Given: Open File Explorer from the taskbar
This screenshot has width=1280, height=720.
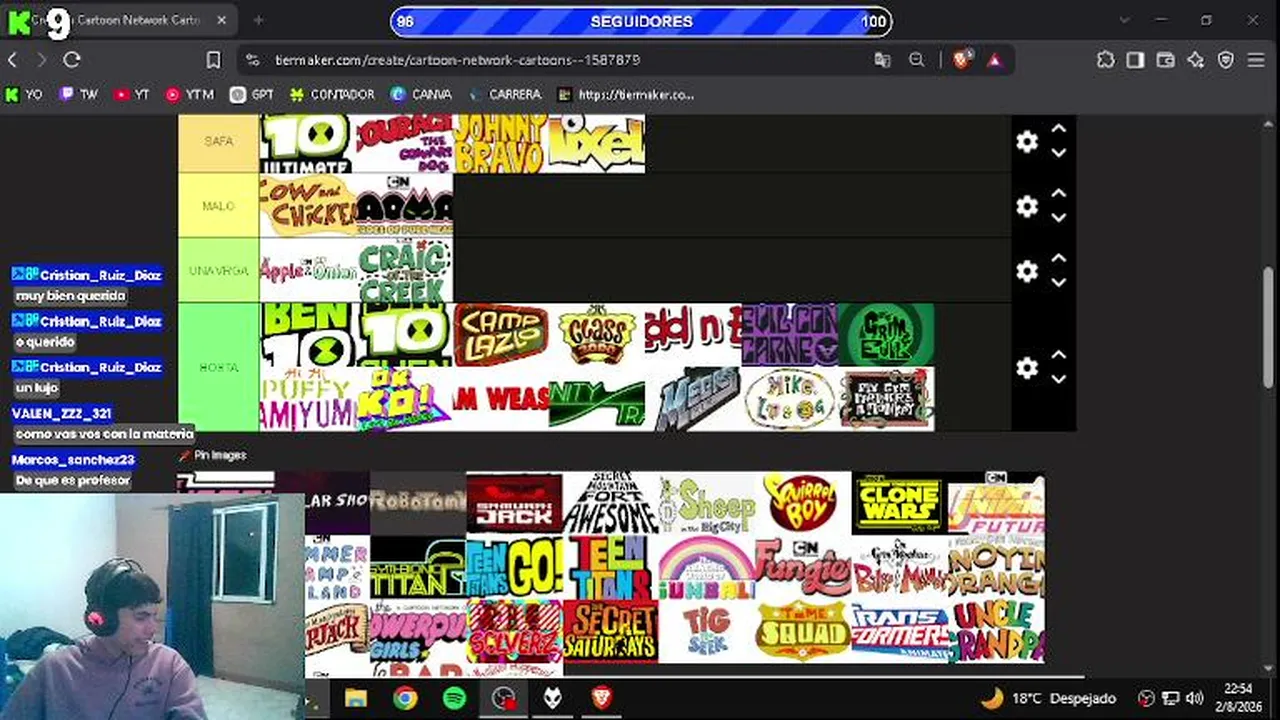Looking at the screenshot, I should pyautogui.click(x=356, y=698).
